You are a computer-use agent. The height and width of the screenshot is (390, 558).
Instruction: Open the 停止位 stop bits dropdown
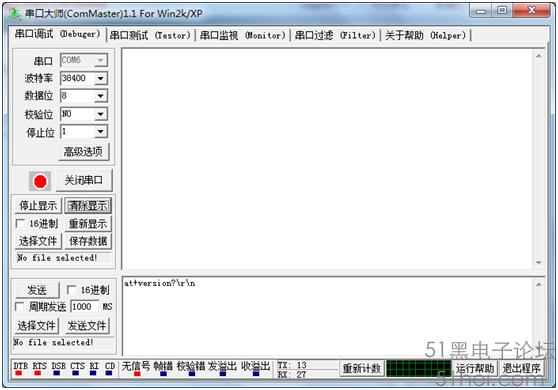tap(101, 132)
